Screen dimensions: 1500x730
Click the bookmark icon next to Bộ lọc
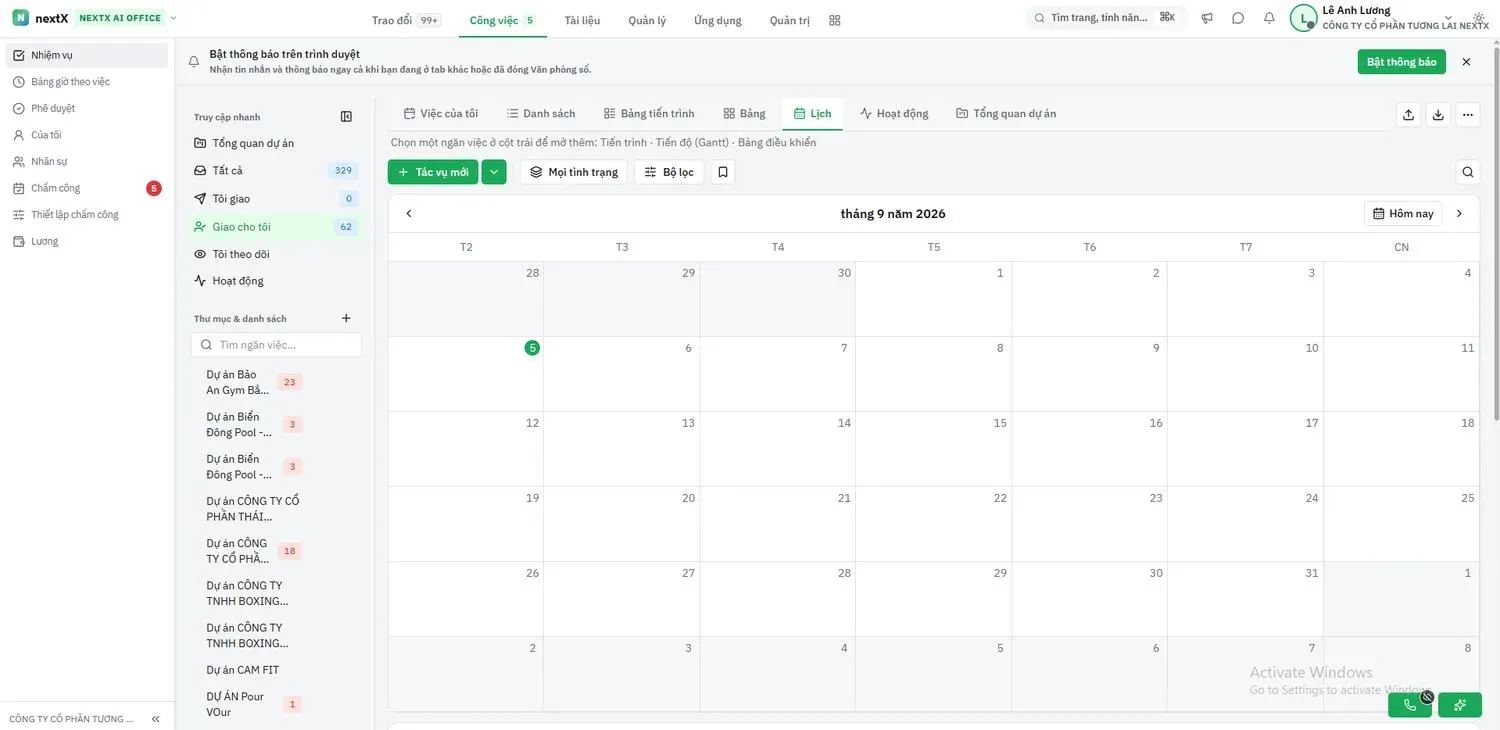[722, 172]
